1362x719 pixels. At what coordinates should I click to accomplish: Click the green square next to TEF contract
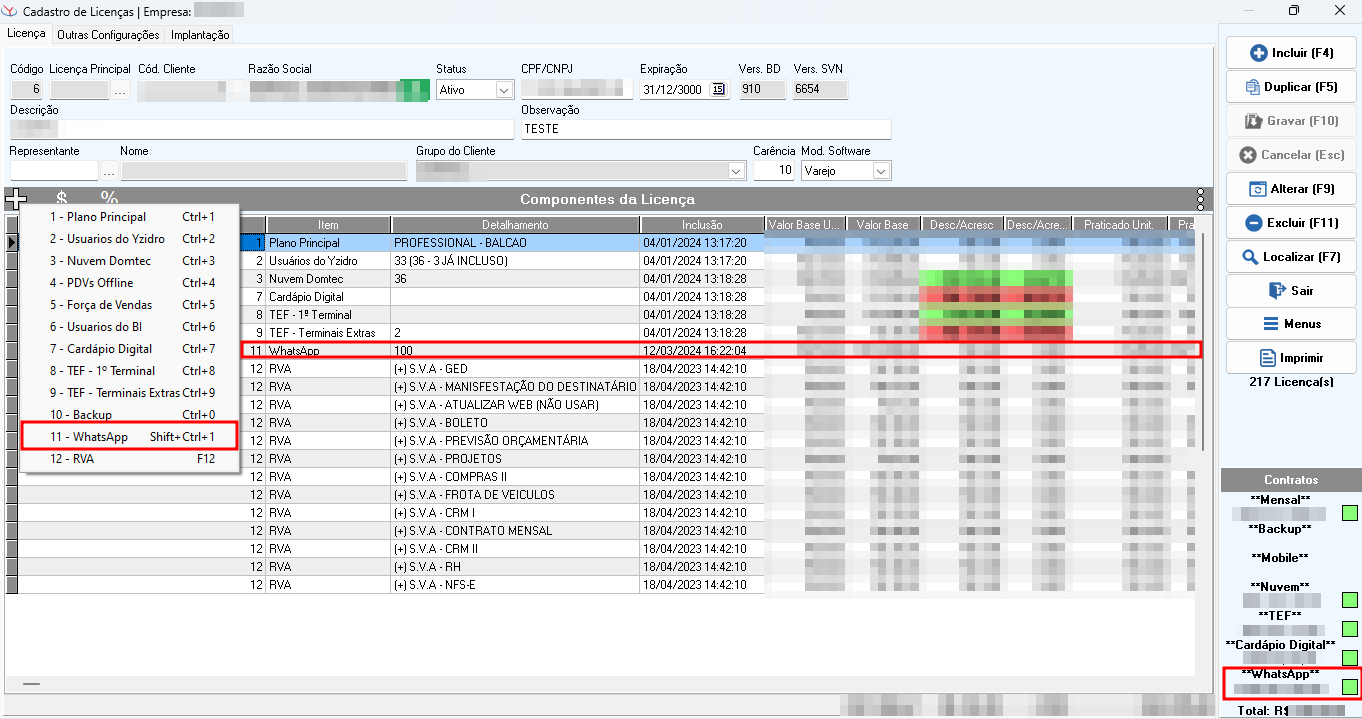[1349, 629]
